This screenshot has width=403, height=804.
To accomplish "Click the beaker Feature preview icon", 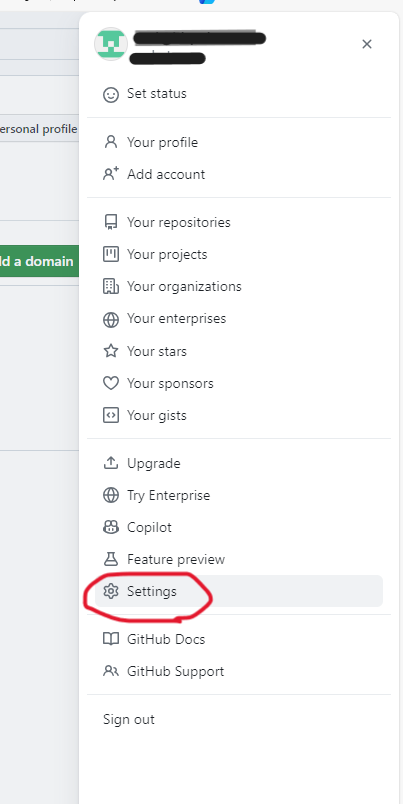I will click(111, 559).
